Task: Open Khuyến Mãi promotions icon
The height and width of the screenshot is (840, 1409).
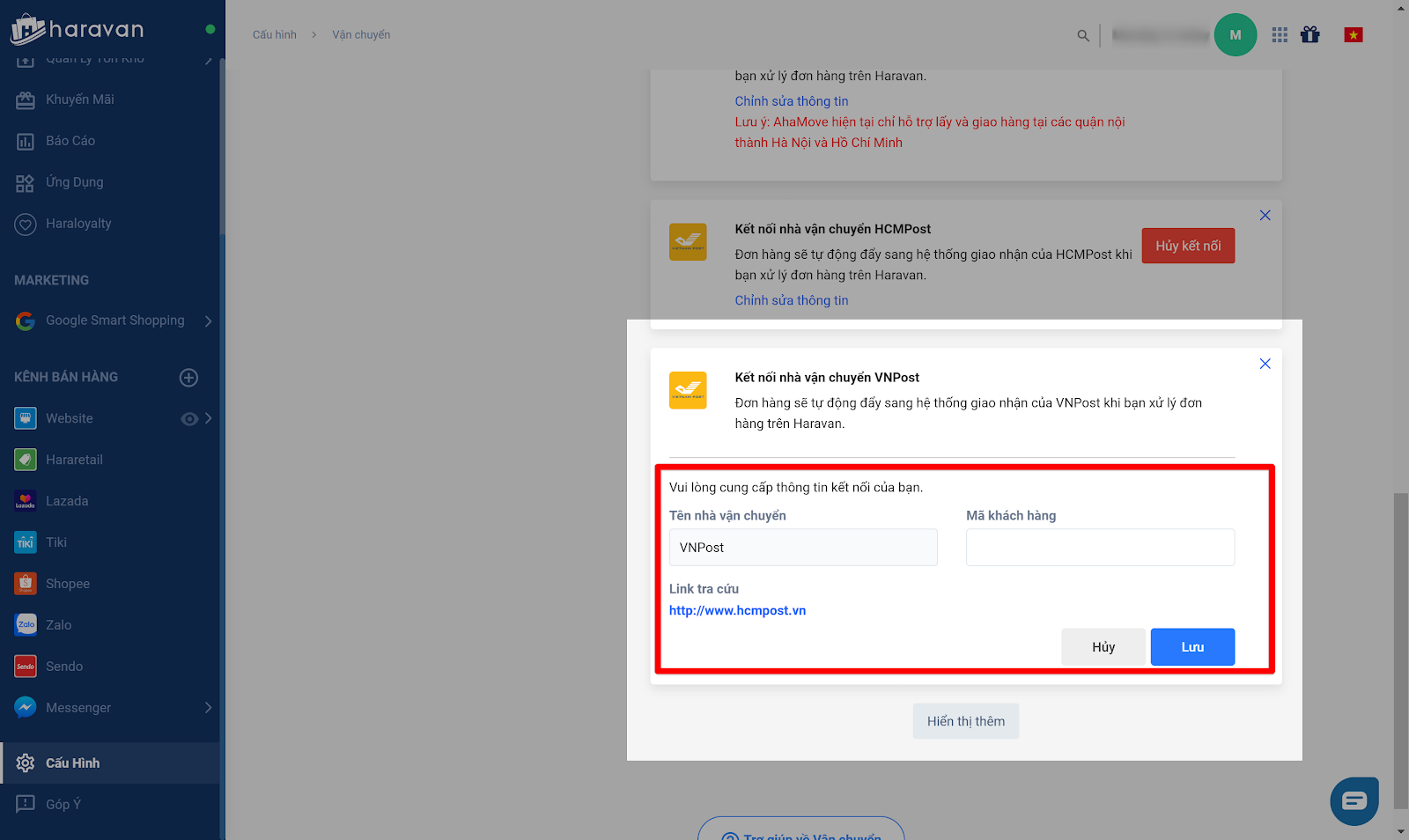Action: click(x=26, y=99)
